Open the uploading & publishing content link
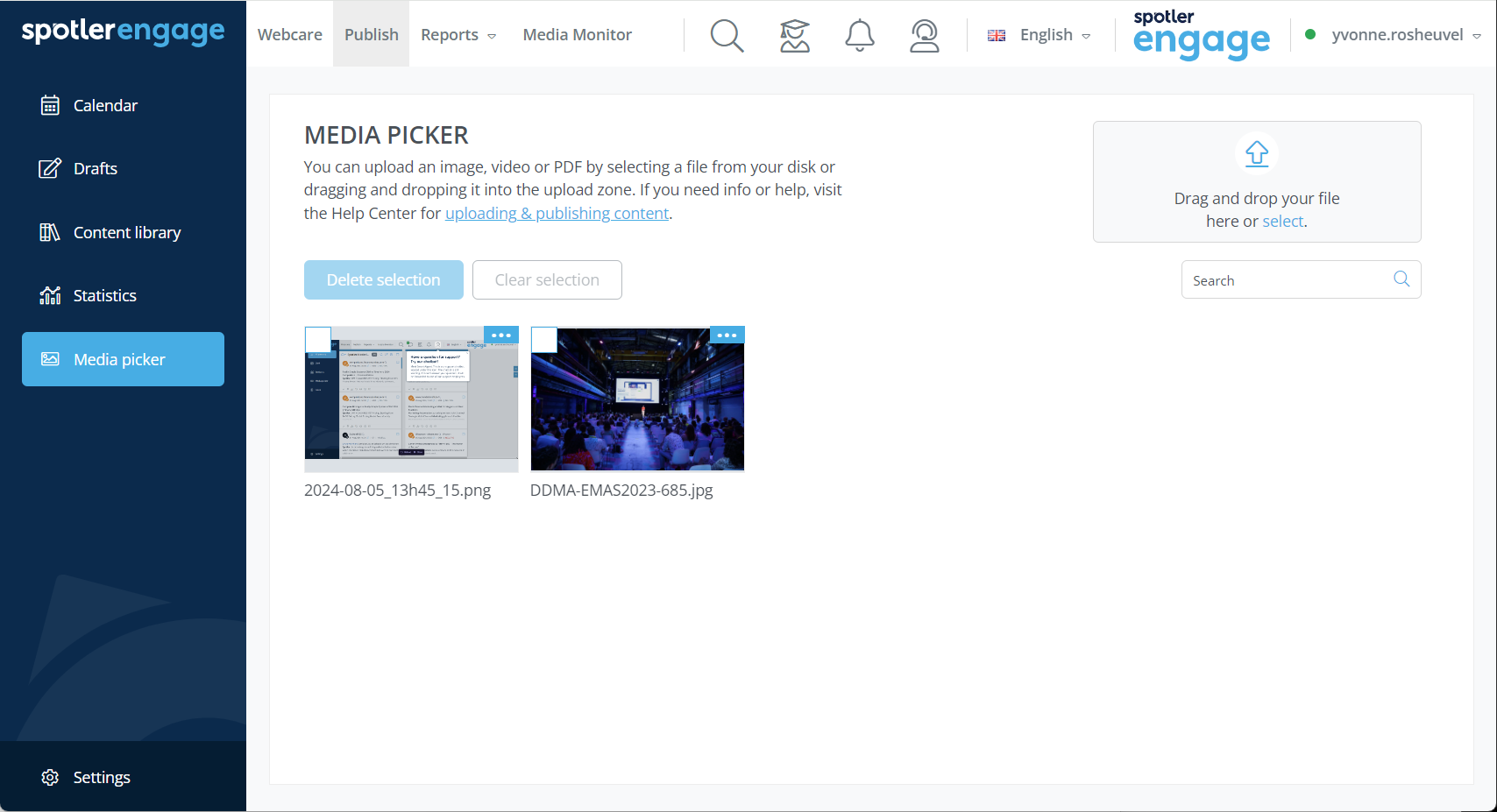The image size is (1497, 812). [557, 213]
